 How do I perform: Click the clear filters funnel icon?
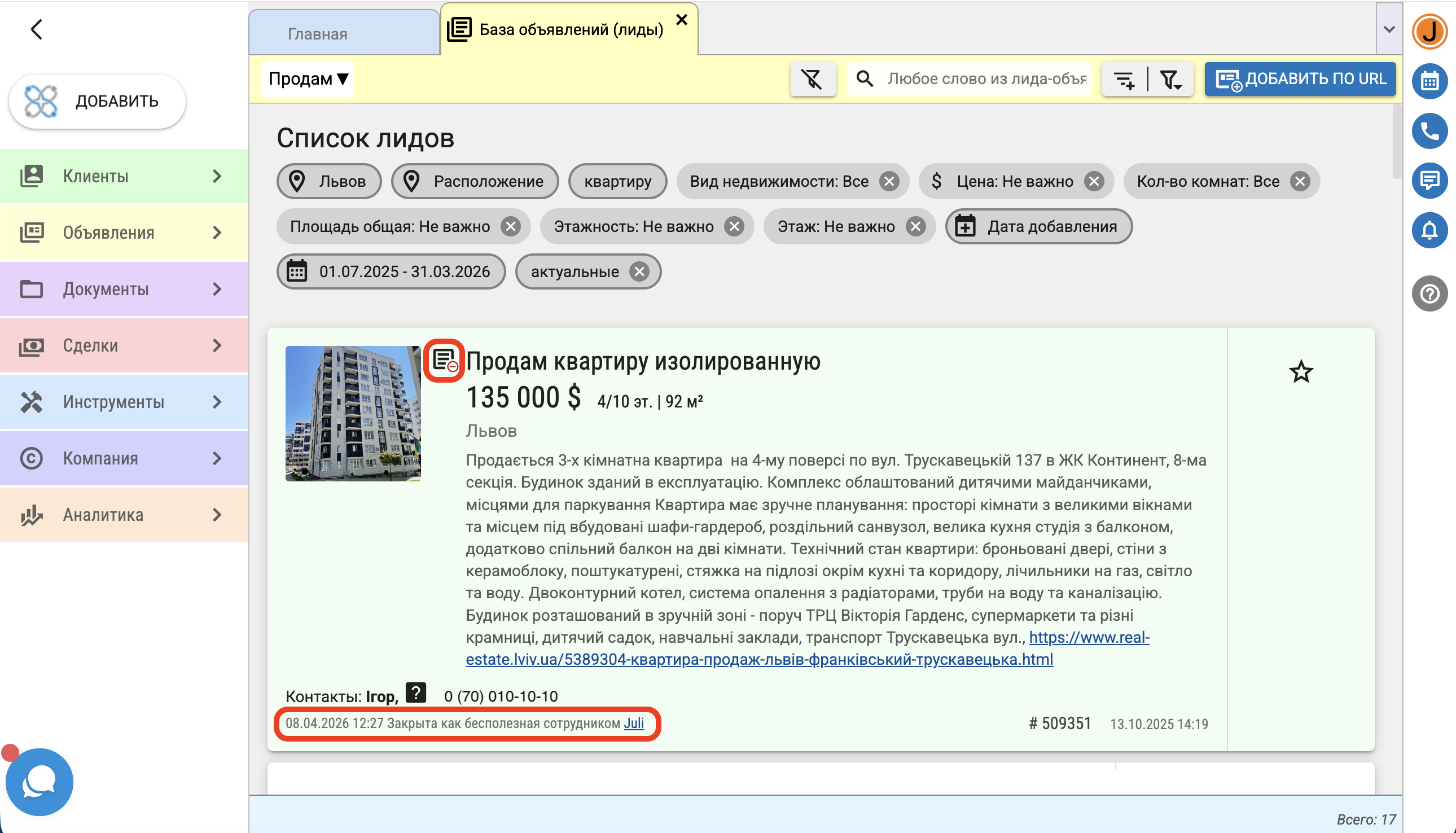pyautogui.click(x=812, y=79)
